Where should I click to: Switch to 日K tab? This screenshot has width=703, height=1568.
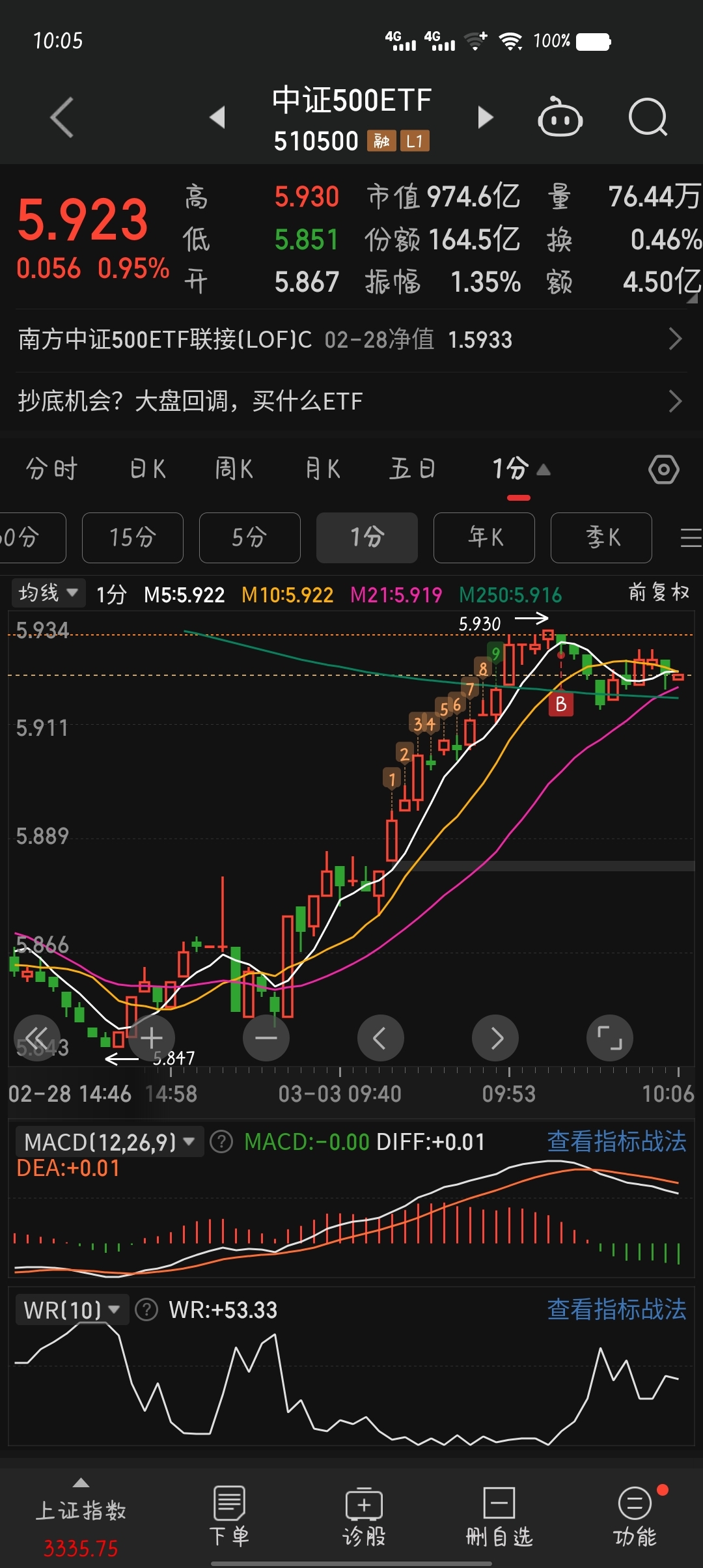[148, 469]
